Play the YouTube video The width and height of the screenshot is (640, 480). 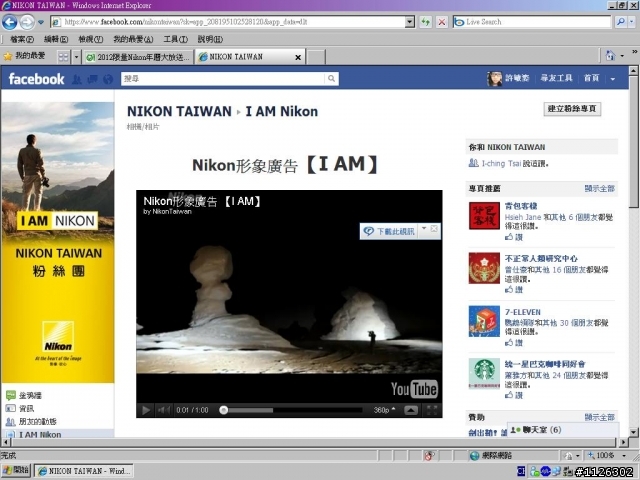coord(146,410)
